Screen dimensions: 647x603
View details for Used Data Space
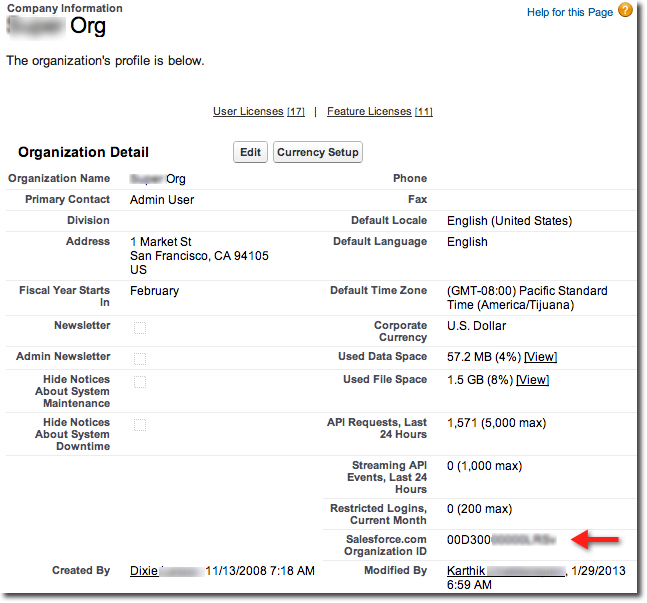541,357
